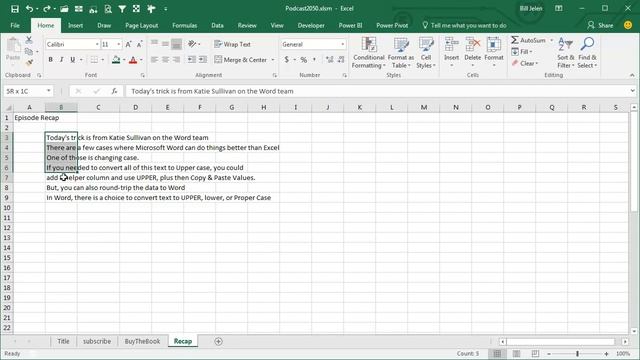This screenshot has height=360, width=640.
Task: Toggle align text right
Action: coord(176,60)
